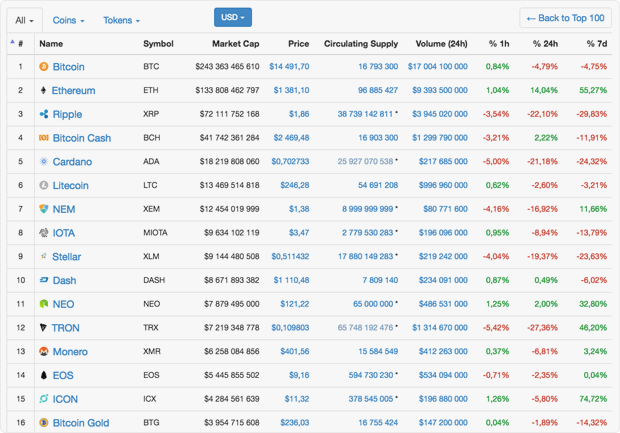The width and height of the screenshot is (620, 433).
Task: Click Ripple volume $3 945 020 000
Action: coord(440,114)
